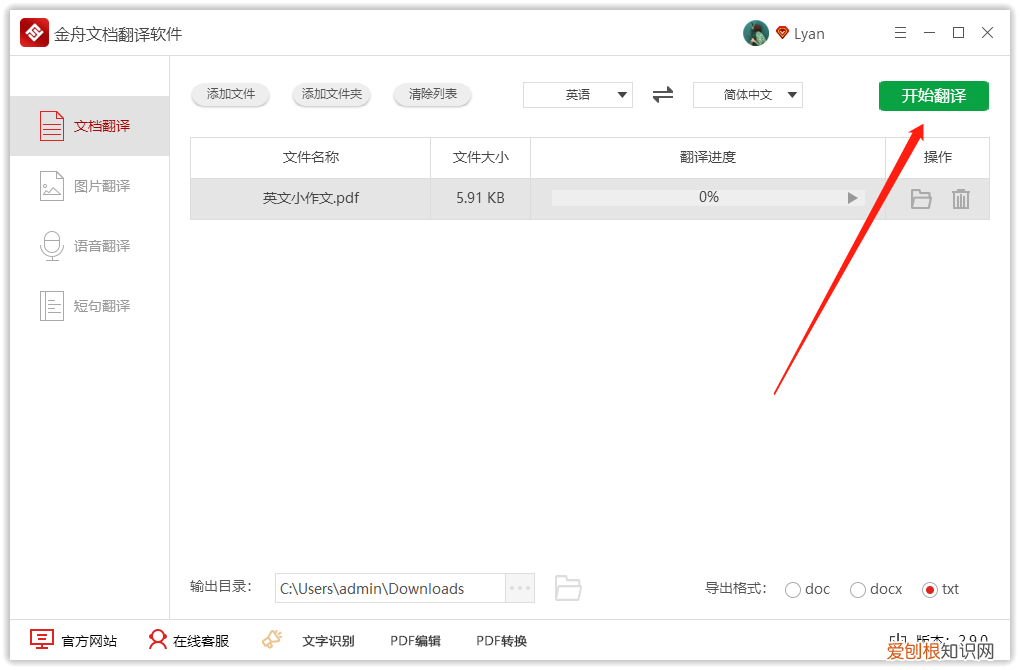Start translation with 开始翻译 button
This screenshot has width=1020, height=670.
(x=933, y=95)
